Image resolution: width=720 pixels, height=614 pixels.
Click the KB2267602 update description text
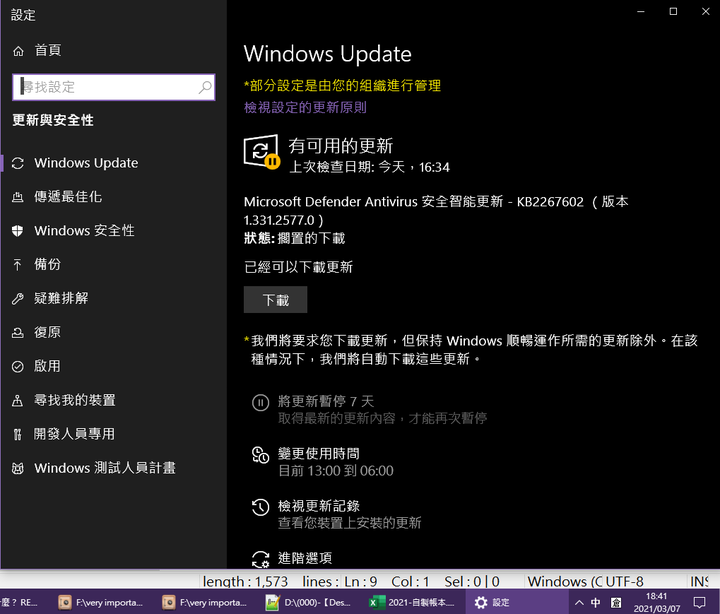[436, 211]
